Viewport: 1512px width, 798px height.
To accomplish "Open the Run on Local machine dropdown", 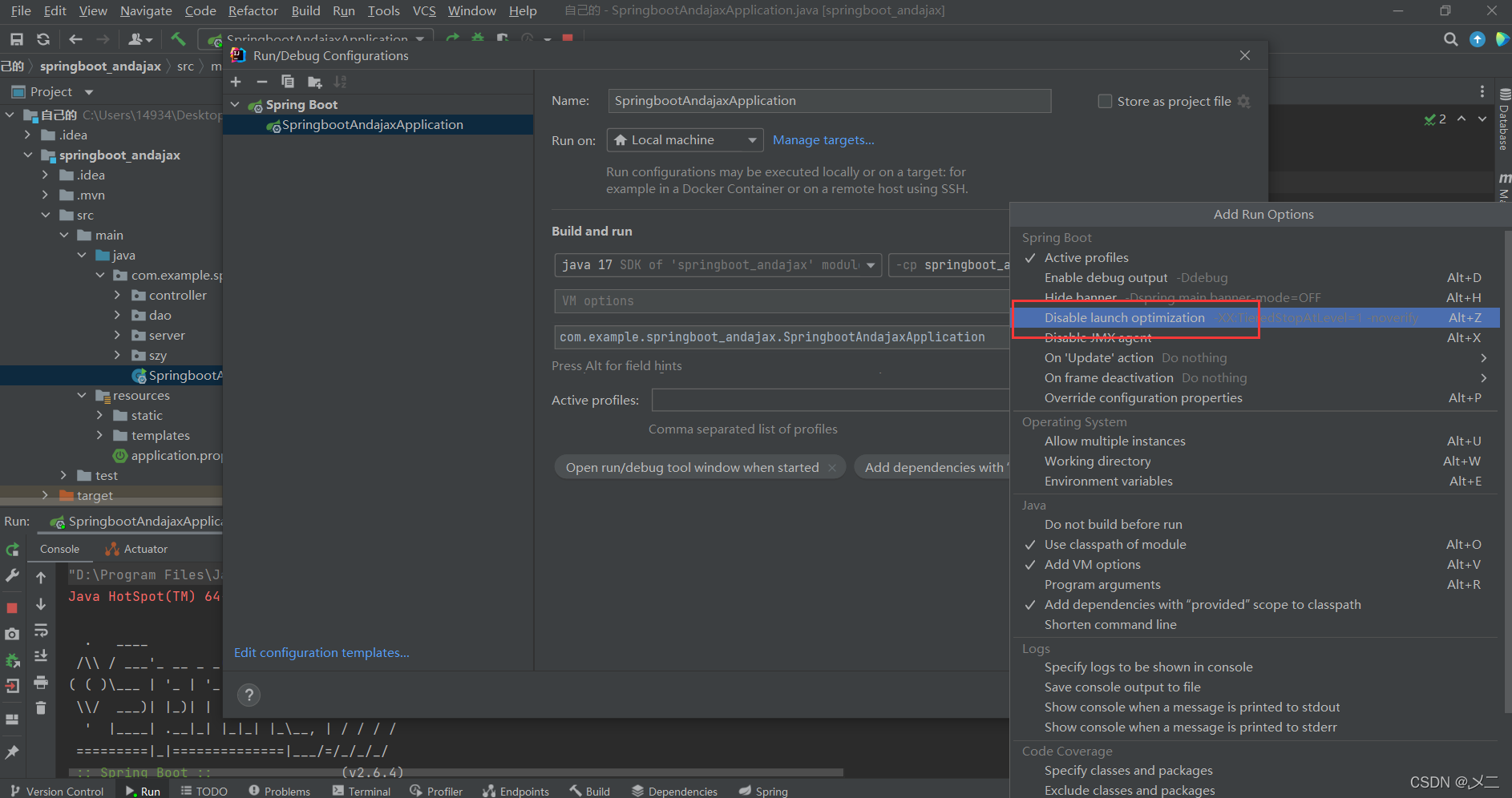I will 685,140.
